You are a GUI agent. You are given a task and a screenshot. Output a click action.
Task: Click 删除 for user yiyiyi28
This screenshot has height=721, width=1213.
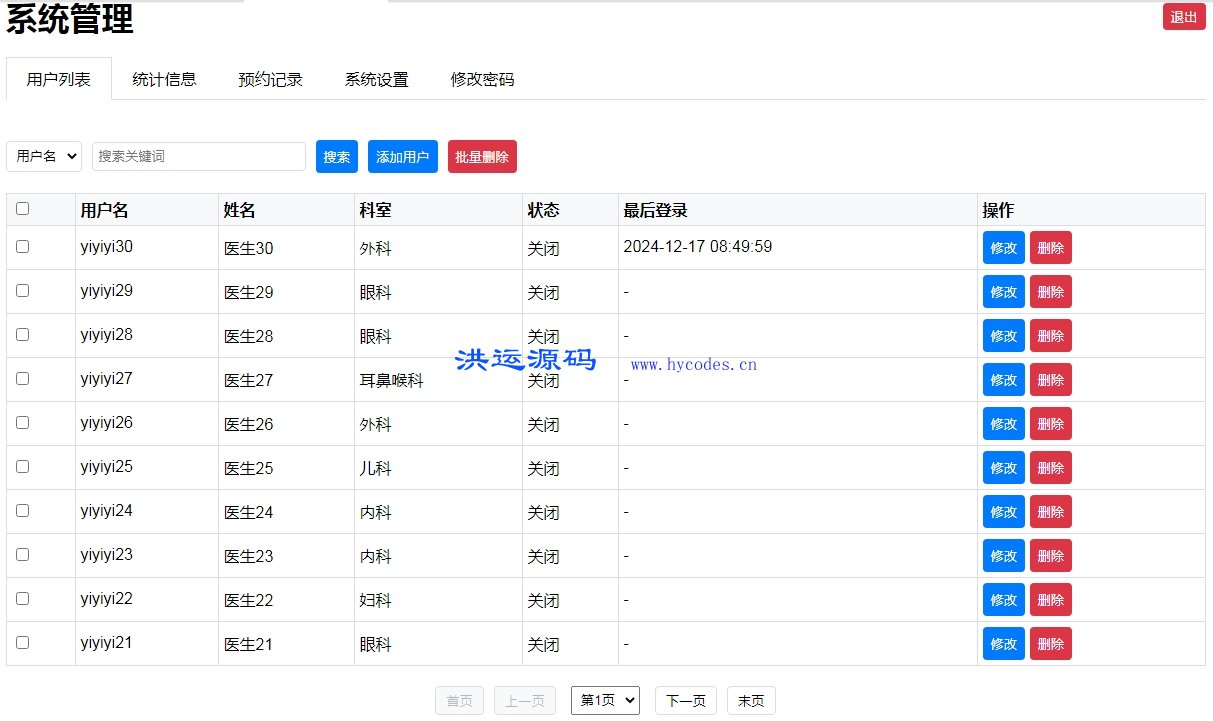point(1050,335)
